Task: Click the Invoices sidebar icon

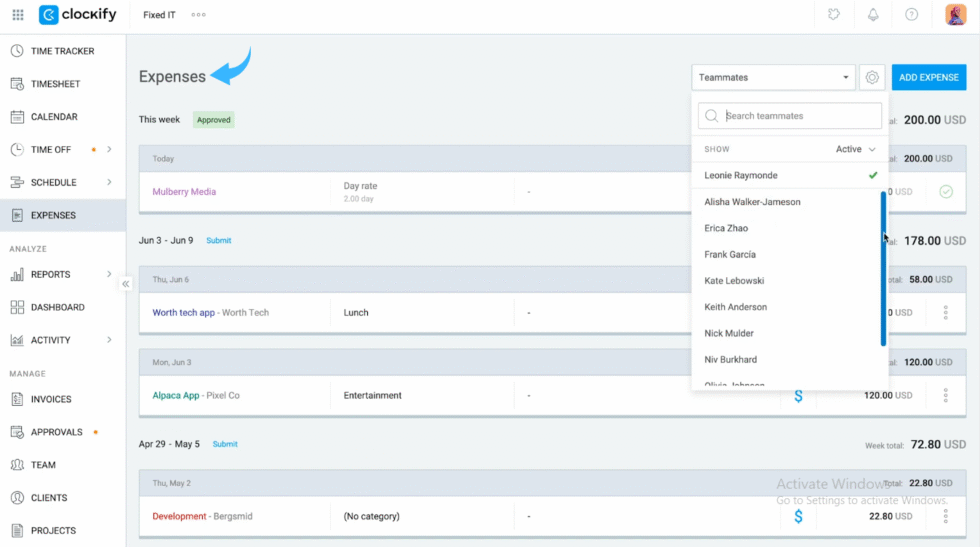Action: tap(17, 399)
